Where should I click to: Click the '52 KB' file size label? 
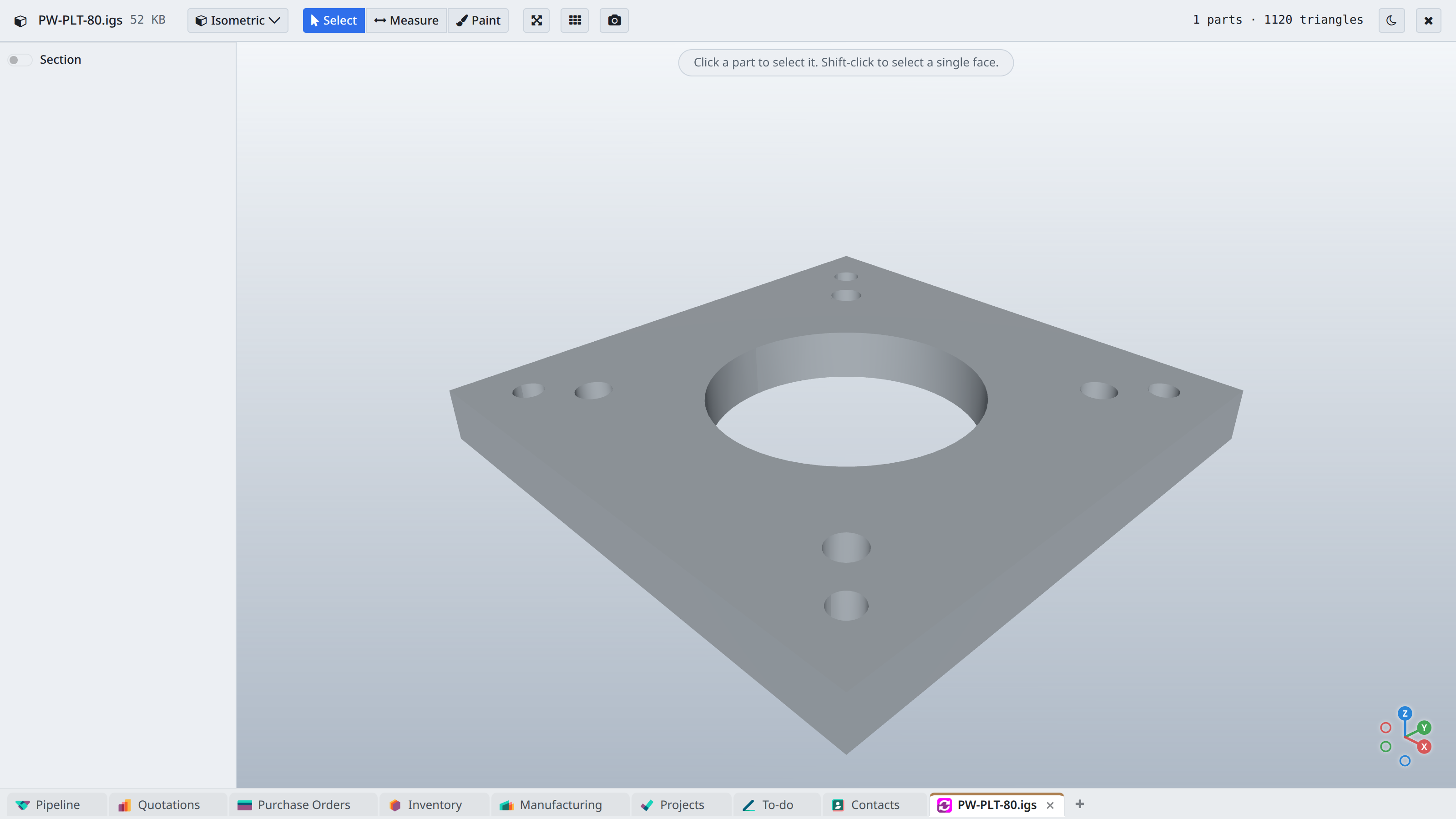[147, 20]
